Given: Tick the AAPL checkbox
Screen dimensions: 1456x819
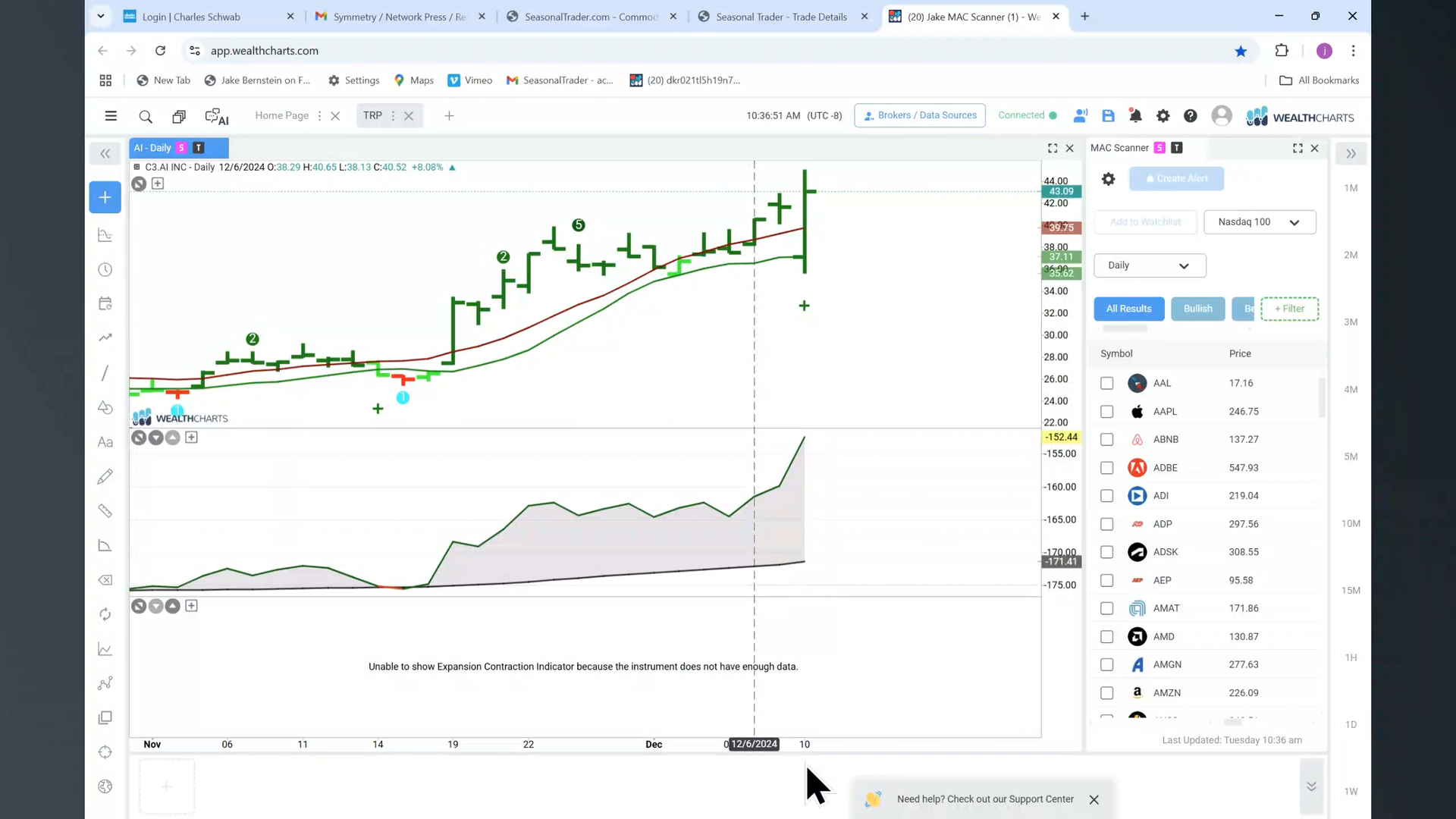Looking at the screenshot, I should coord(1106,412).
